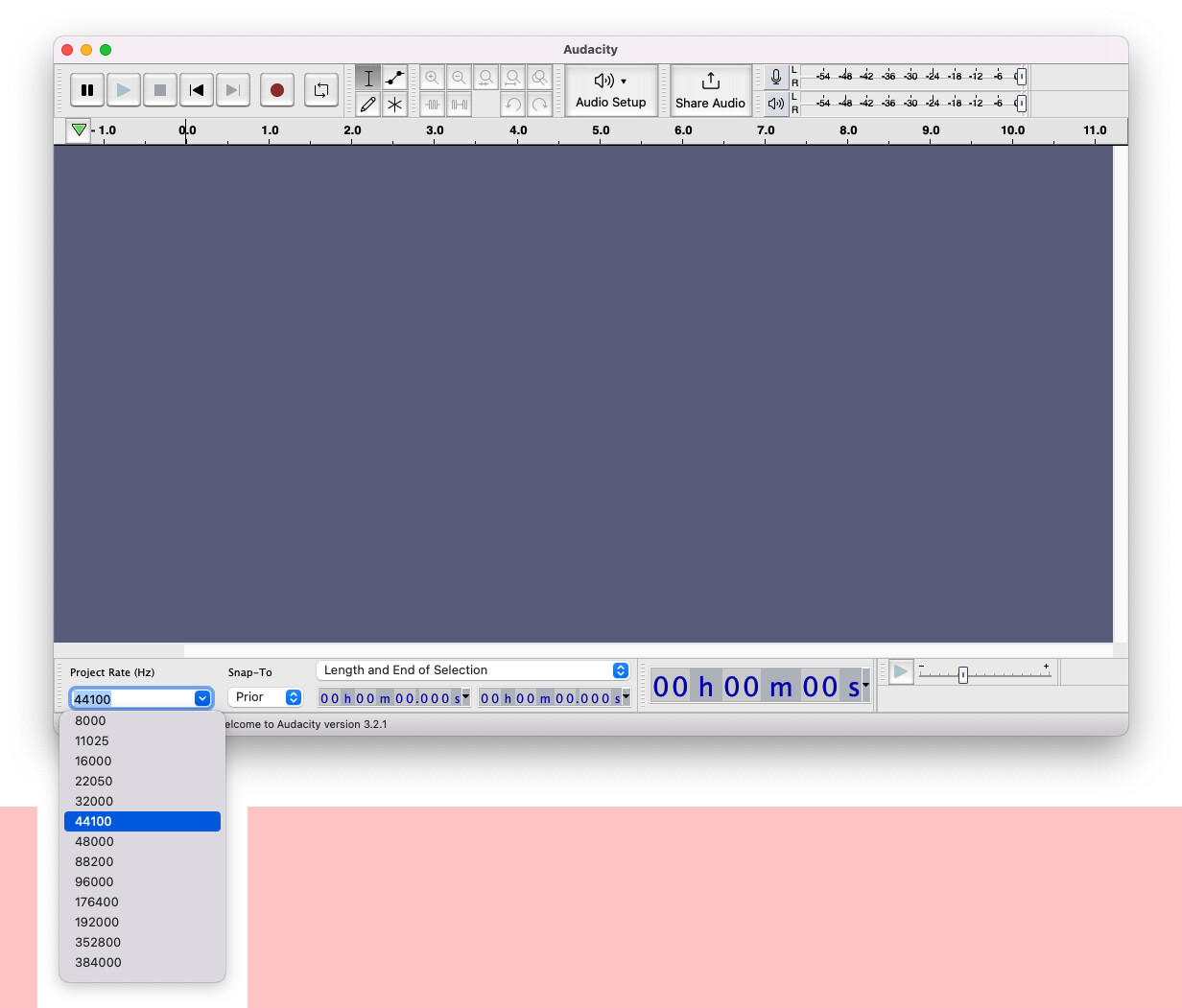
Task: Click the Zoom Out magnifier
Action: tap(460, 78)
